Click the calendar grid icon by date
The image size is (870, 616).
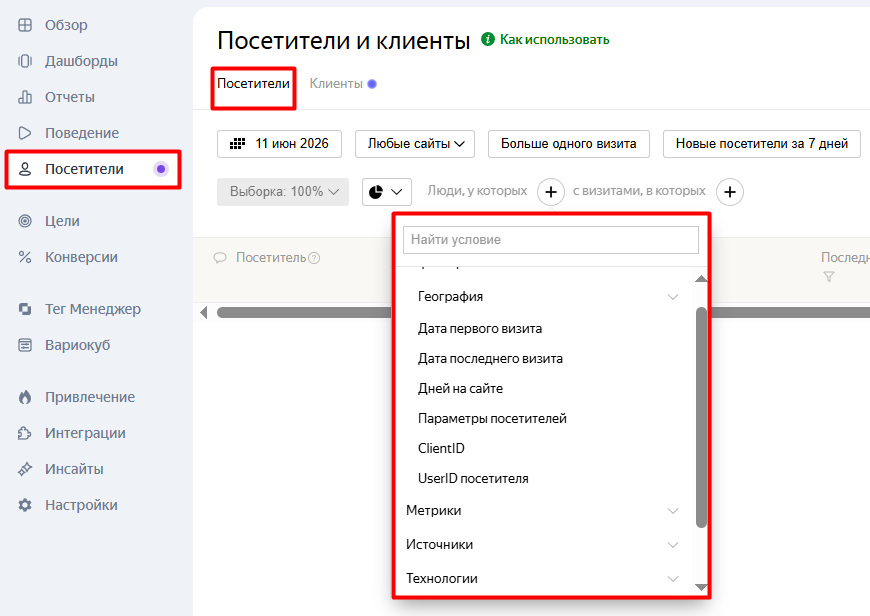click(237, 144)
